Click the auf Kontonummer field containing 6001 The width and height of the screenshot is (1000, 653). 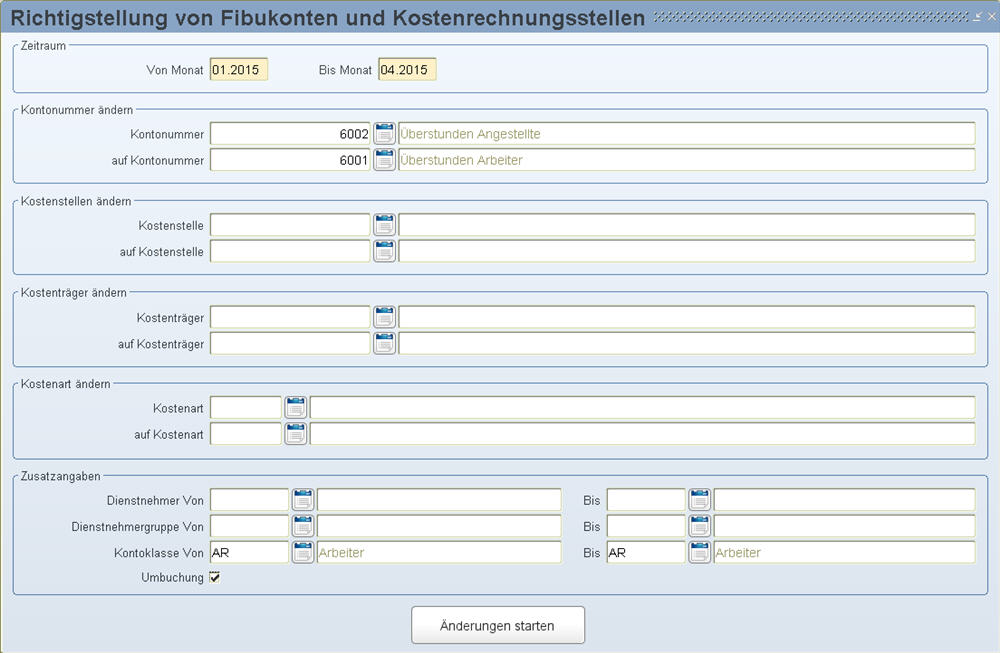coord(290,160)
